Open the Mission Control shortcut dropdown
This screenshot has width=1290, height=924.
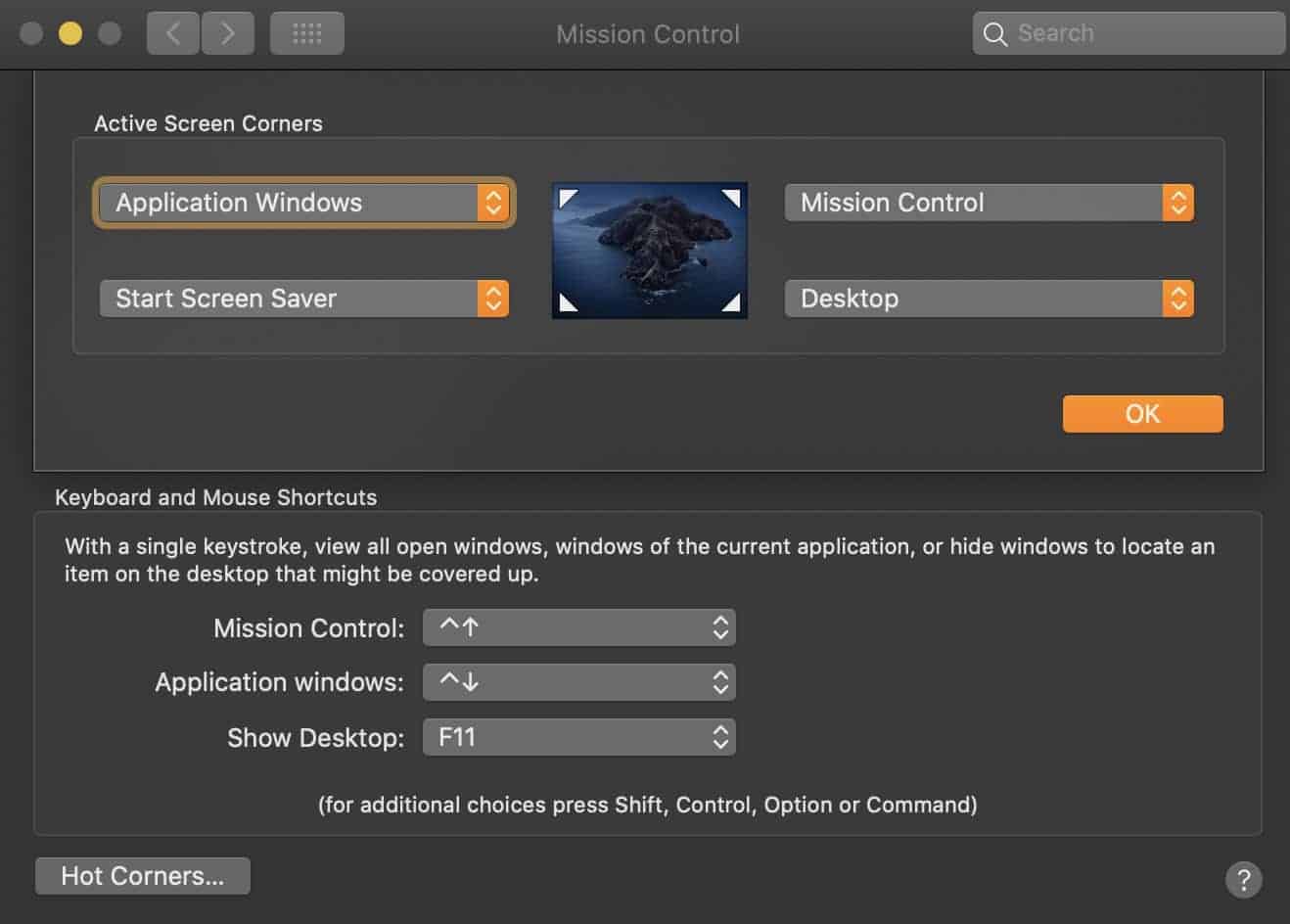coord(579,627)
